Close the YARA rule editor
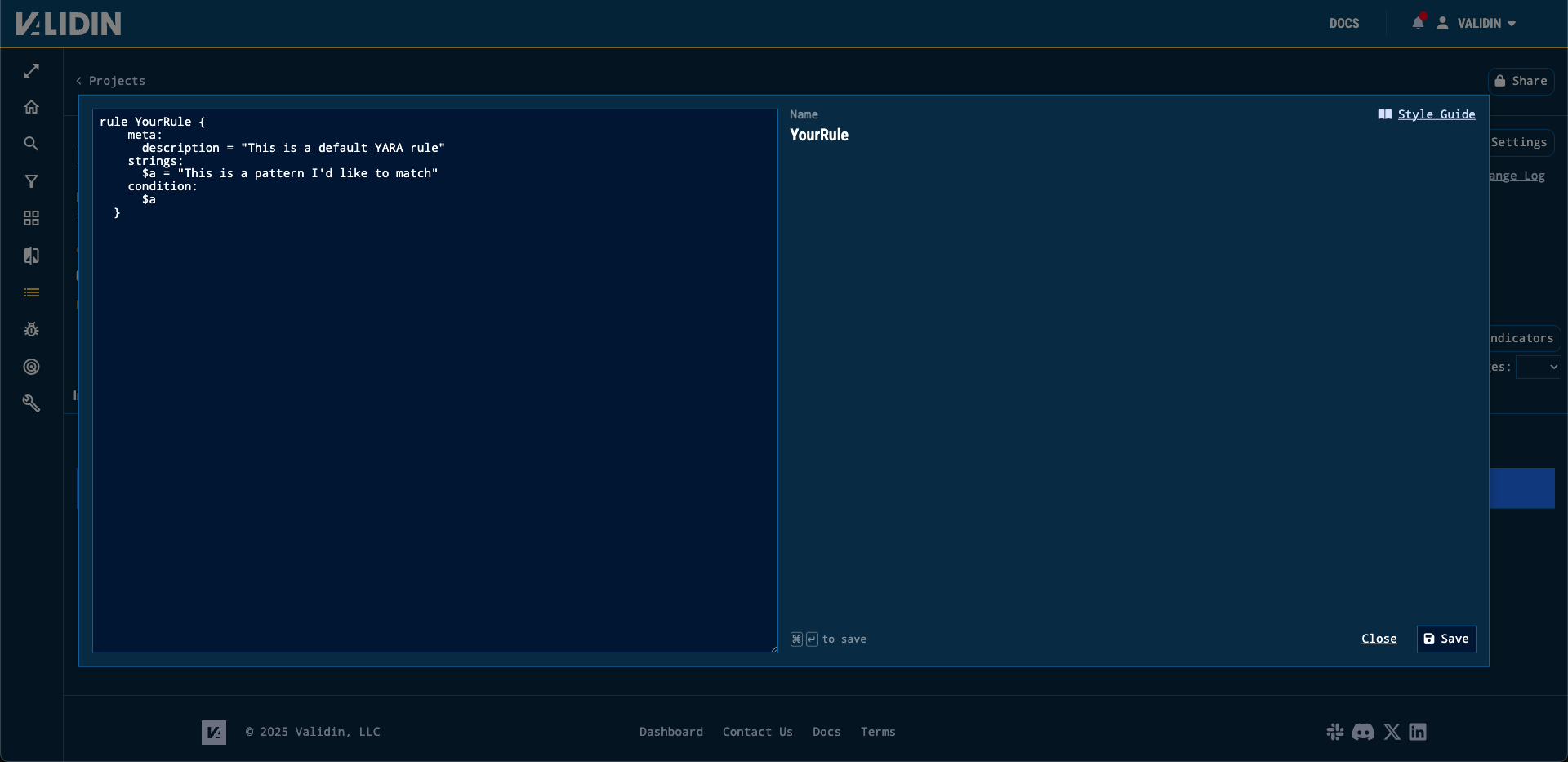Image resolution: width=1568 pixels, height=762 pixels. point(1379,639)
